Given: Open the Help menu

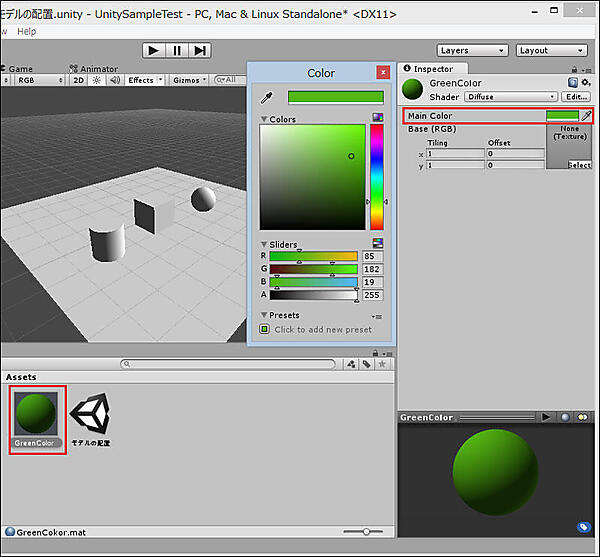Looking at the screenshot, I should point(26,31).
